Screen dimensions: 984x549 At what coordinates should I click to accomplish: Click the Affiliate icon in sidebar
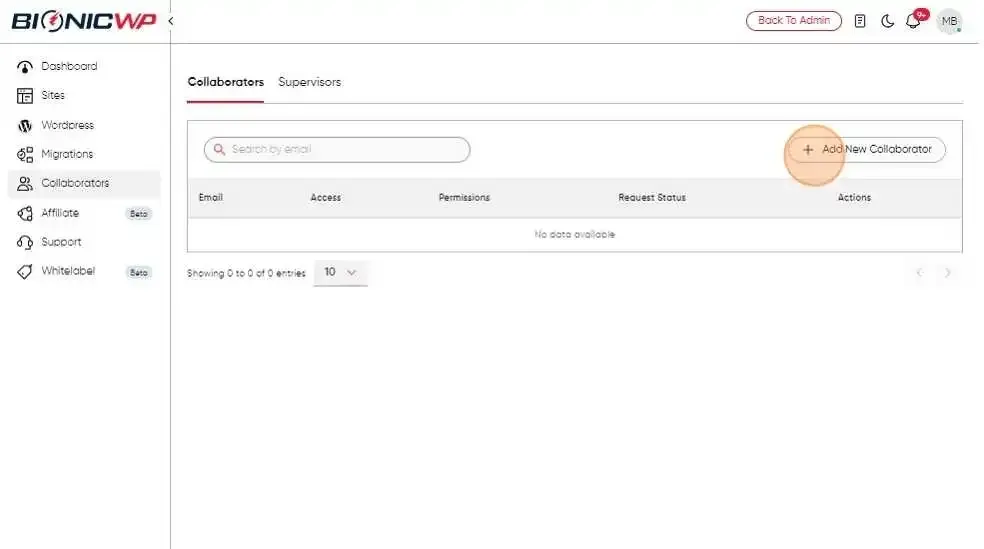[24, 213]
